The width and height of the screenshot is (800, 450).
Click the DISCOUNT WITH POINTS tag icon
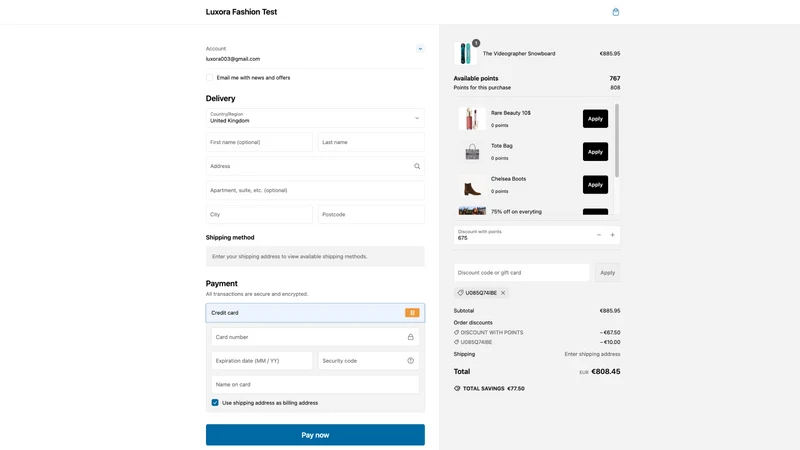(456, 332)
